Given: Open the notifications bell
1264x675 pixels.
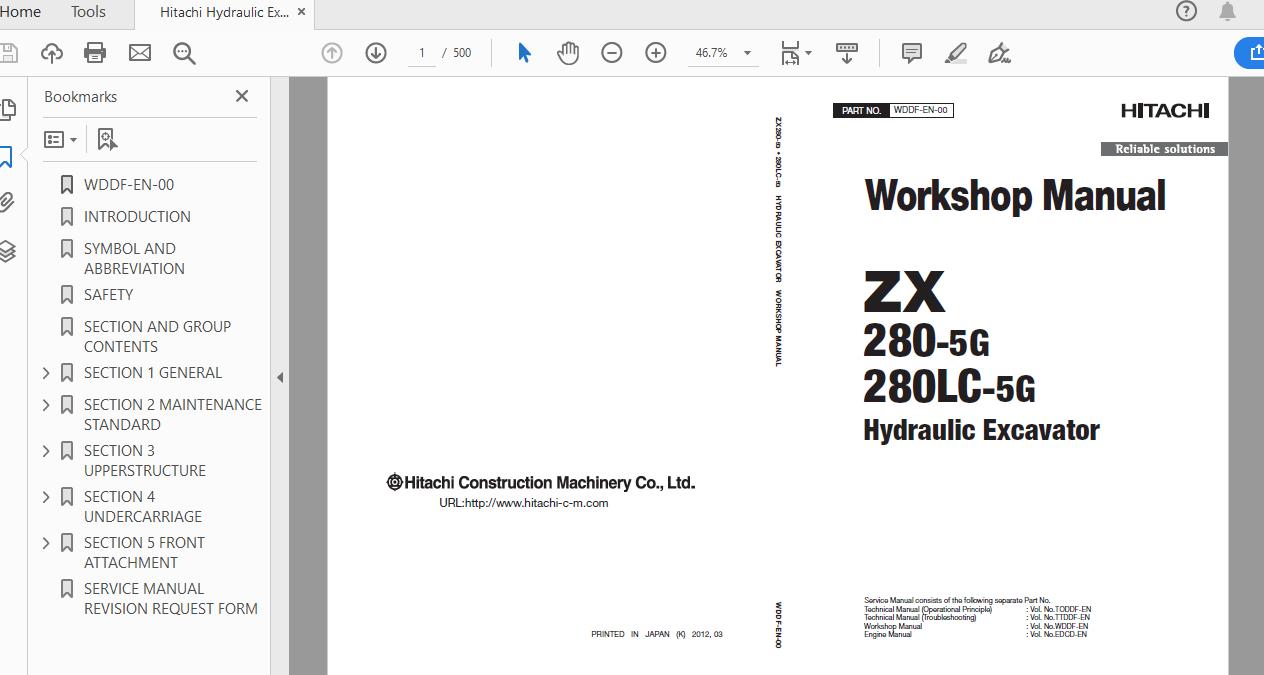Looking at the screenshot, I should pos(1227,12).
